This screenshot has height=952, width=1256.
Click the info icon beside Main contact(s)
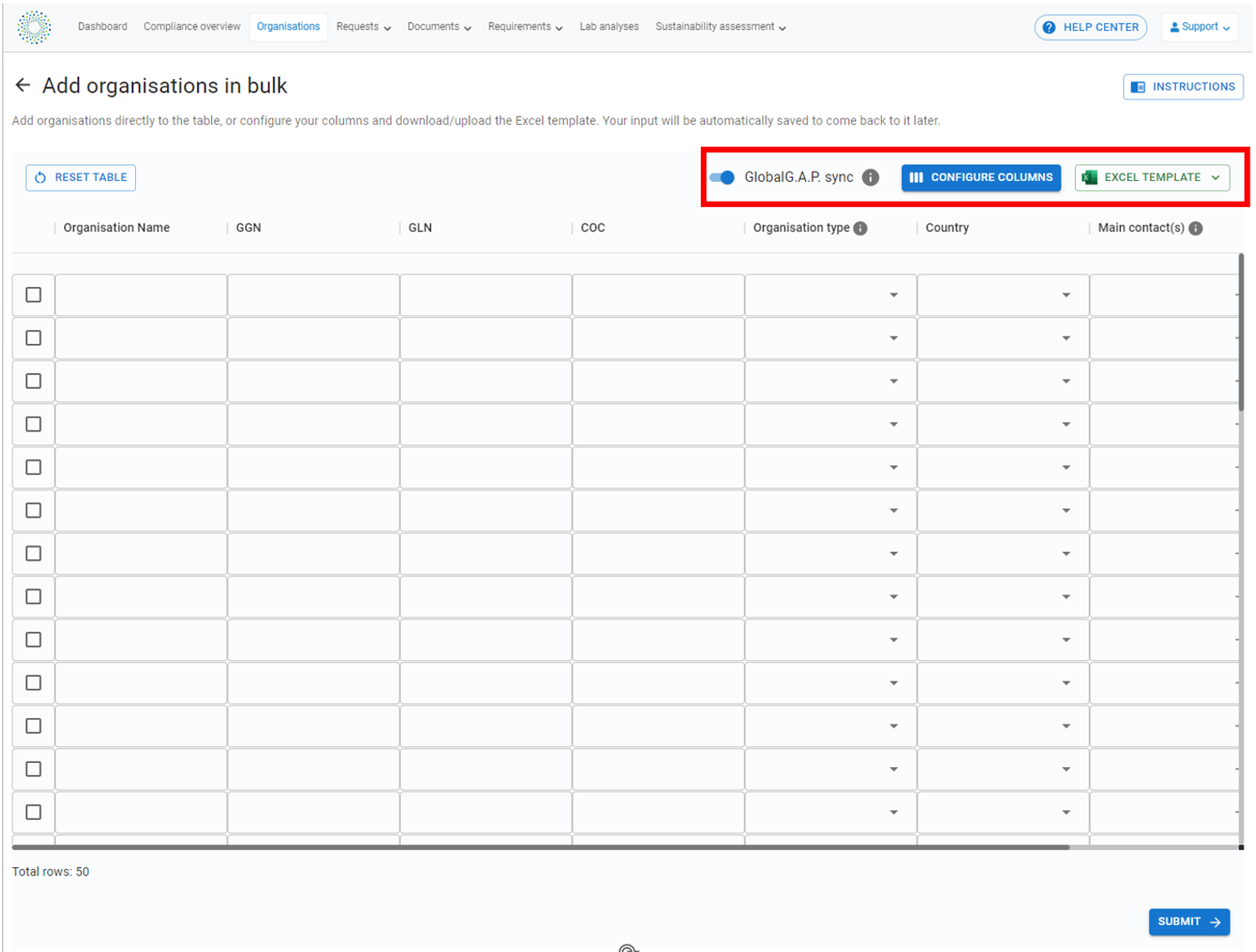coord(1195,228)
